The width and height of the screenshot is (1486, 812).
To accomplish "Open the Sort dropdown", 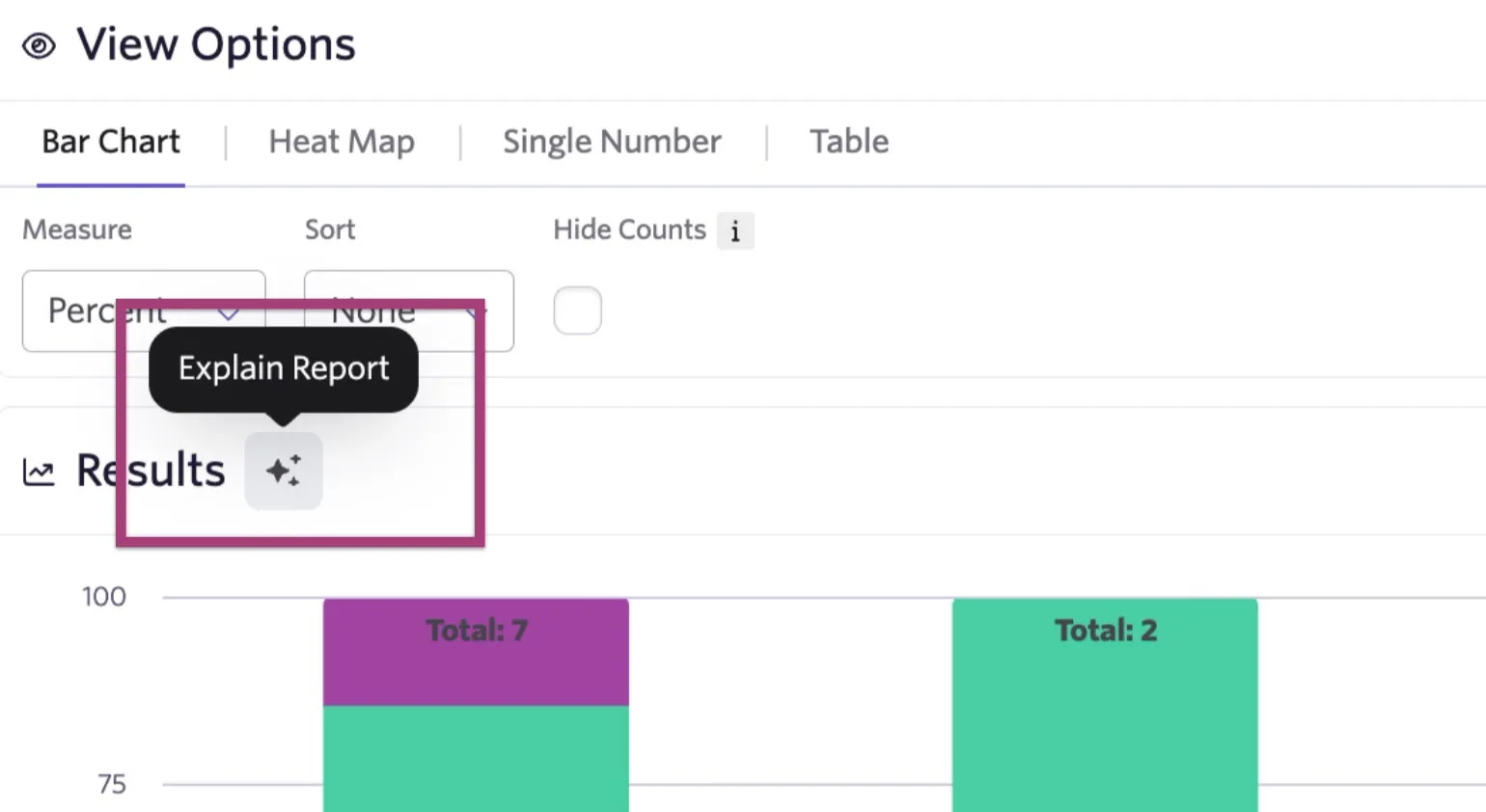I will 409,311.
